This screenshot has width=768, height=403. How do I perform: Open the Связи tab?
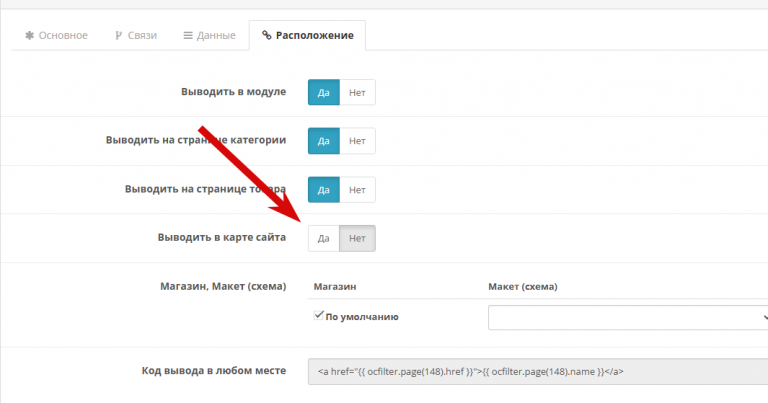[136, 35]
